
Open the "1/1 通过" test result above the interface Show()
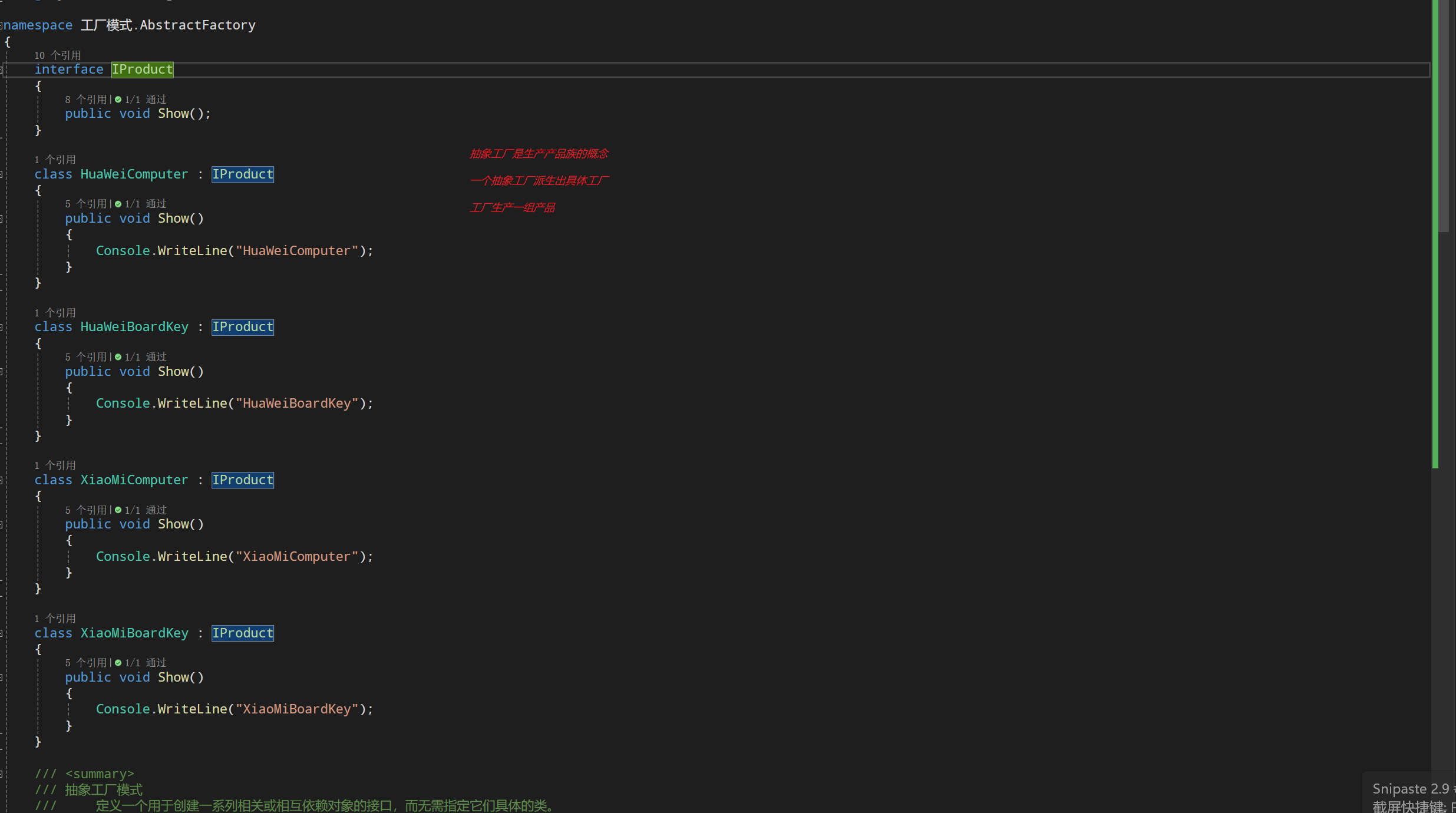point(146,100)
